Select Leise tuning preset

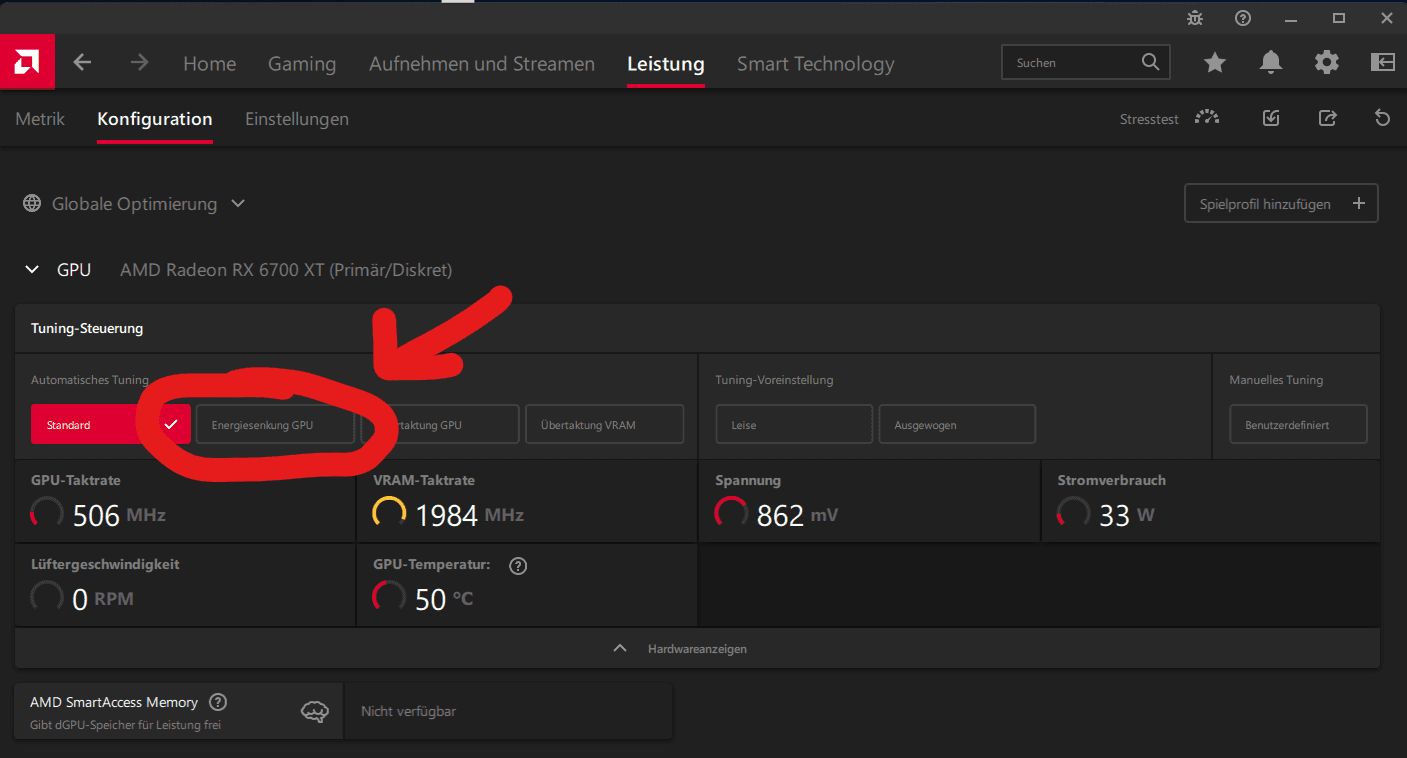794,424
